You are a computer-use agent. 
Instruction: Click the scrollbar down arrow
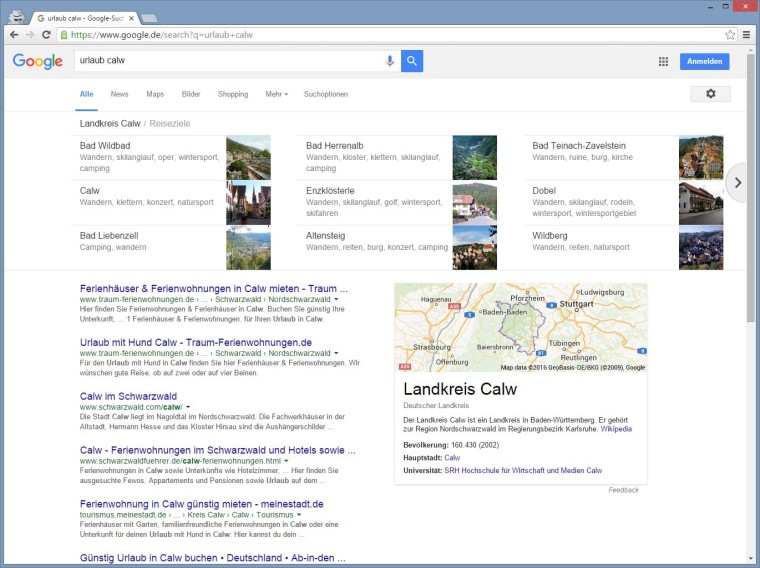coord(750,559)
